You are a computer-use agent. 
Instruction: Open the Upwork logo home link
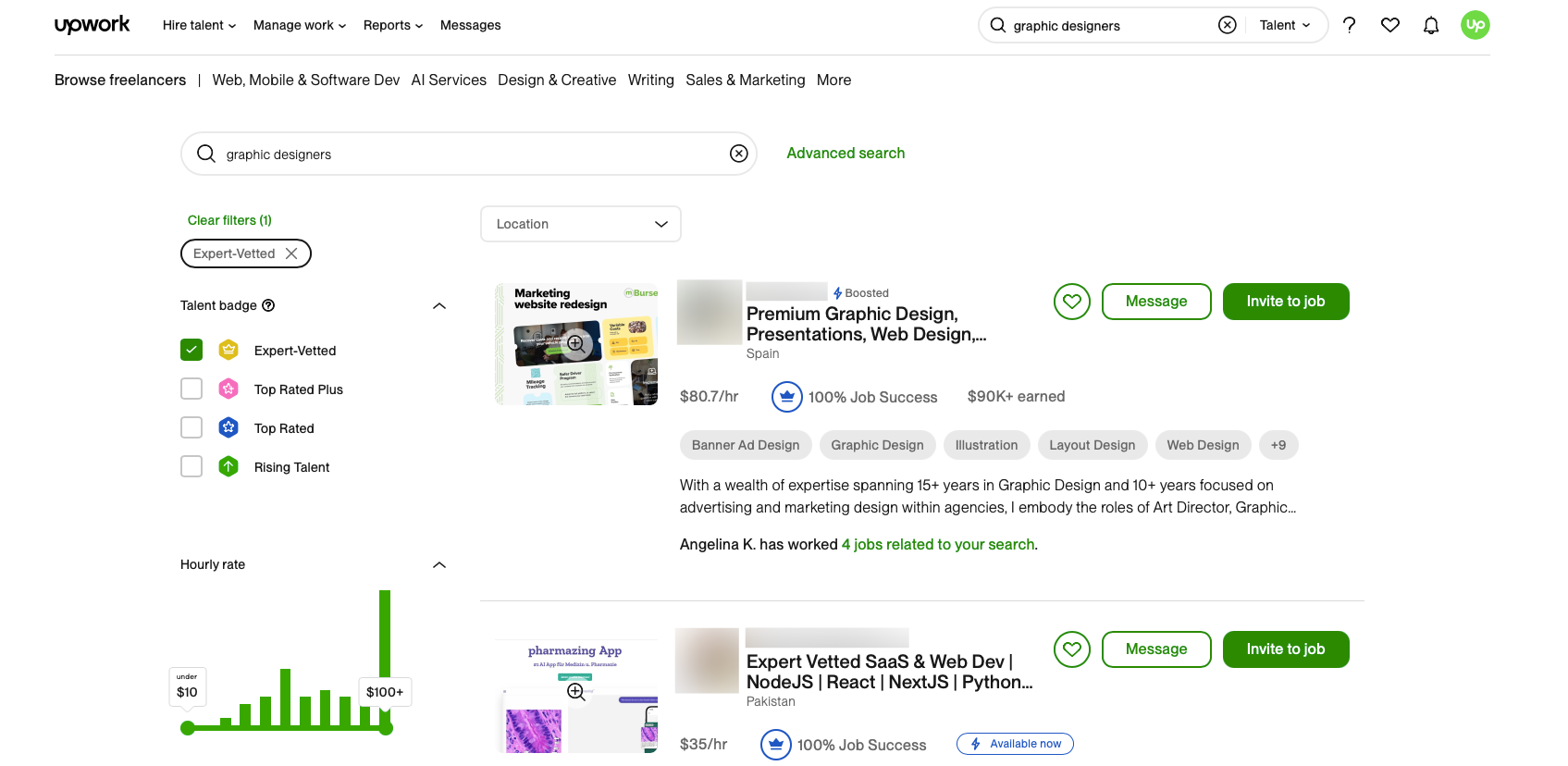(x=92, y=25)
